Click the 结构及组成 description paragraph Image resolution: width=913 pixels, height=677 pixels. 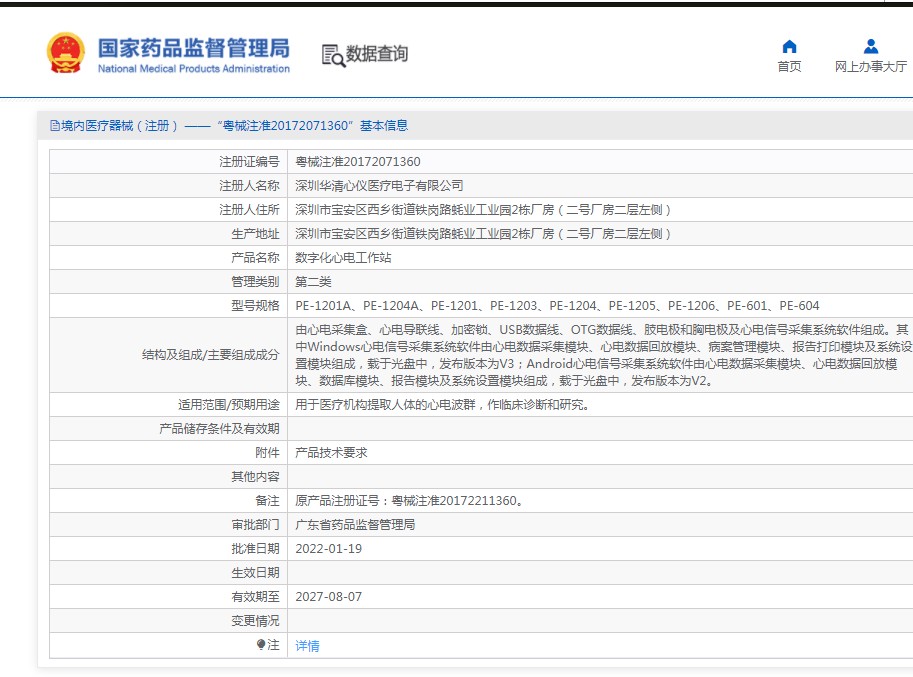pos(604,355)
